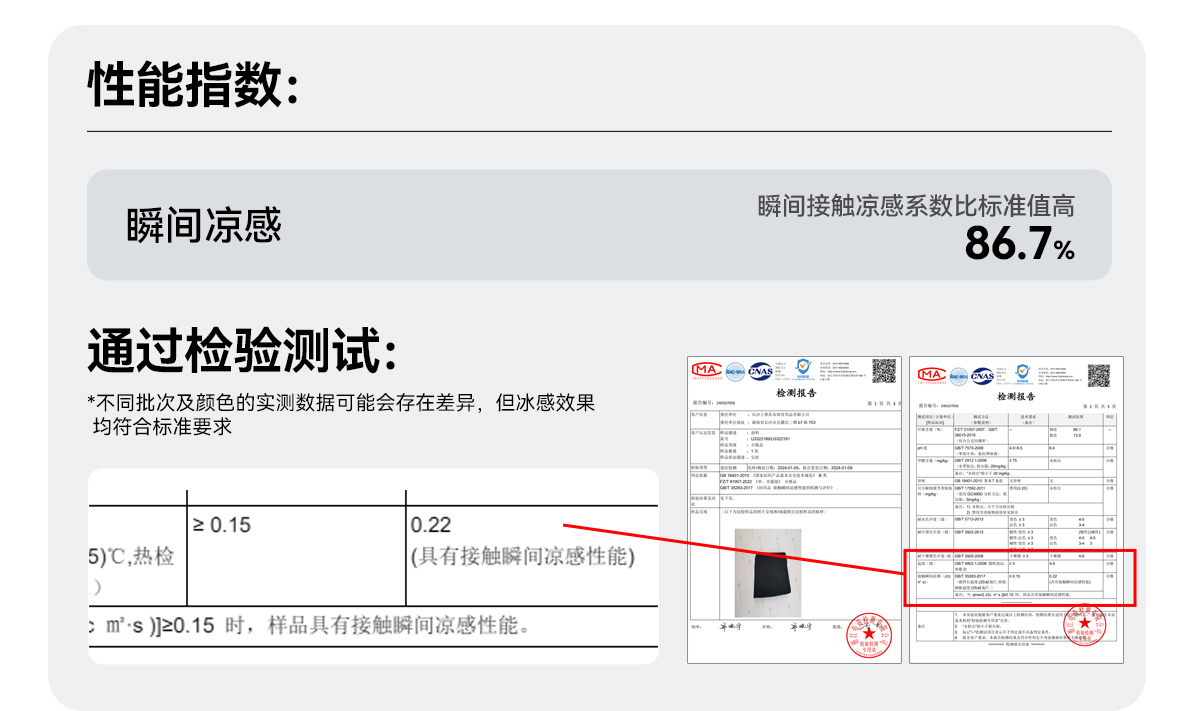The width and height of the screenshot is (1200, 711).
Task: Click the CNAS logo on second report page
Action: point(983,377)
